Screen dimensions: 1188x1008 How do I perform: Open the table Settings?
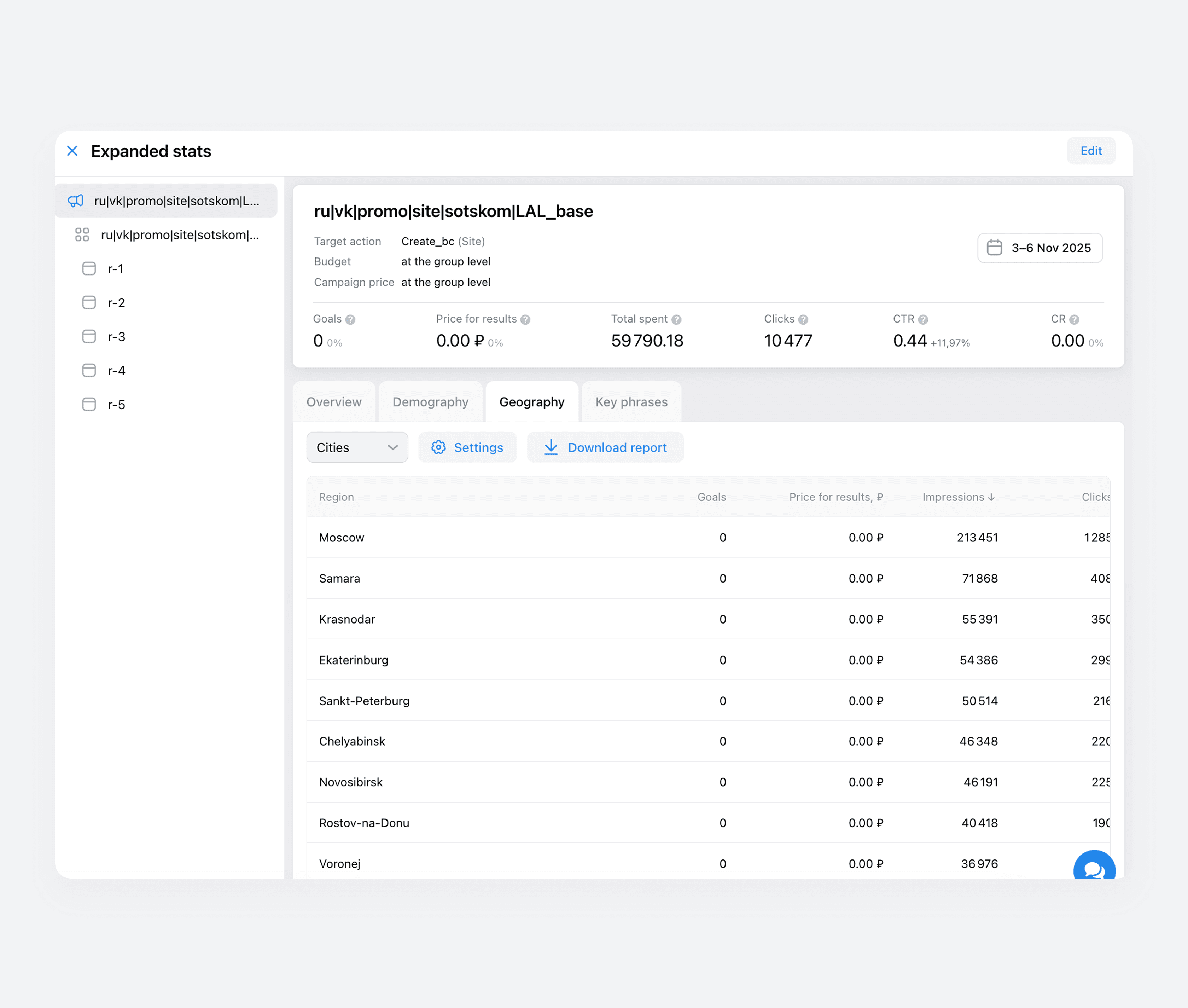click(467, 447)
